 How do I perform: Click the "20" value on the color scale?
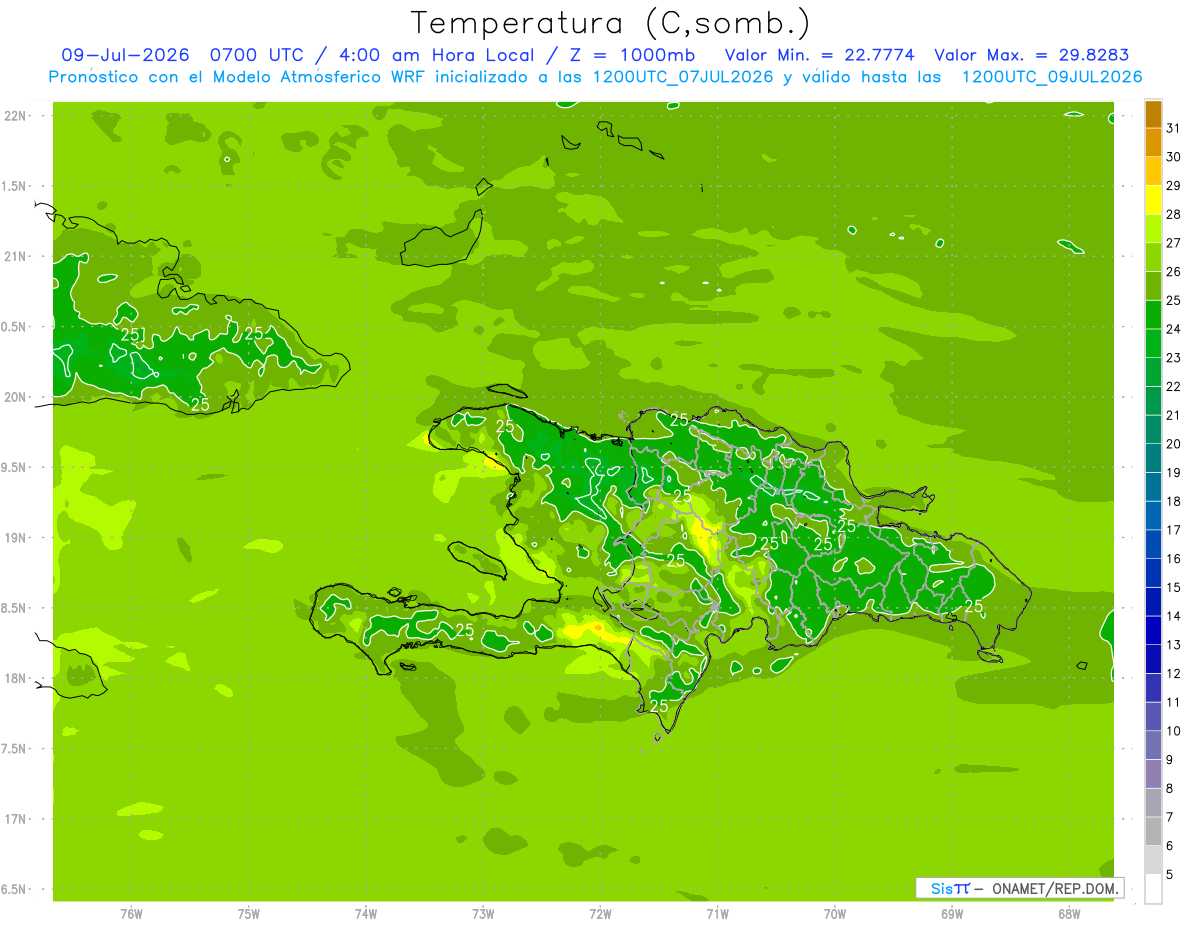1173,443
